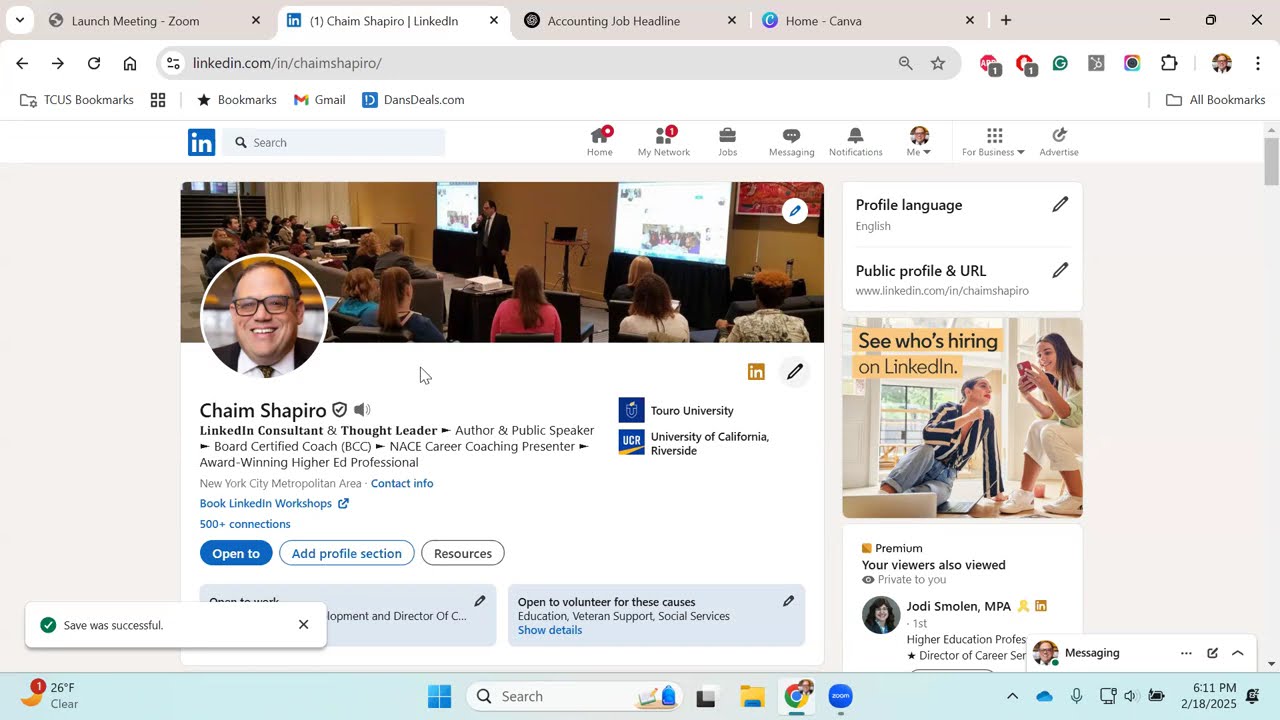
Task: Dismiss Save was successful toast
Action: [x=304, y=625]
